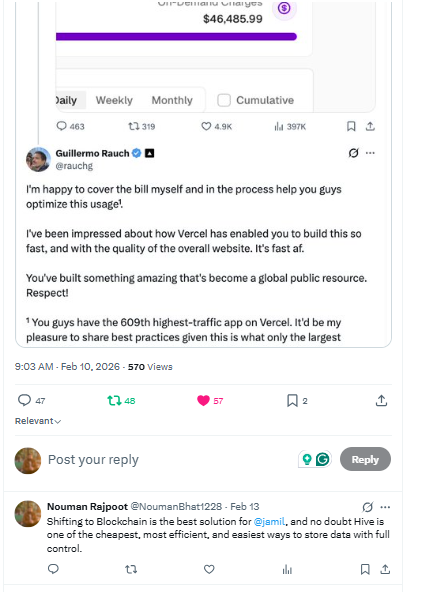421x592 pixels.
Task: Open the @jamil mention link
Action: 269,521
